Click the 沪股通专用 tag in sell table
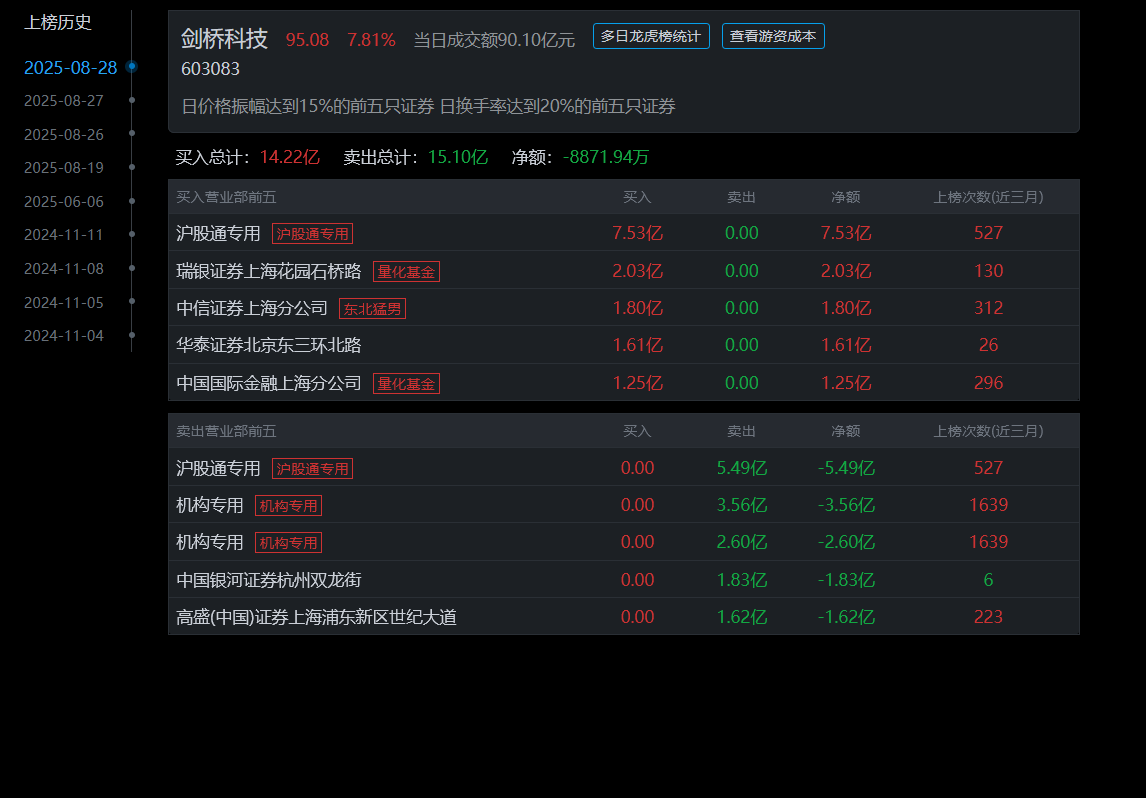Viewport: 1146px width, 798px height. click(312, 468)
